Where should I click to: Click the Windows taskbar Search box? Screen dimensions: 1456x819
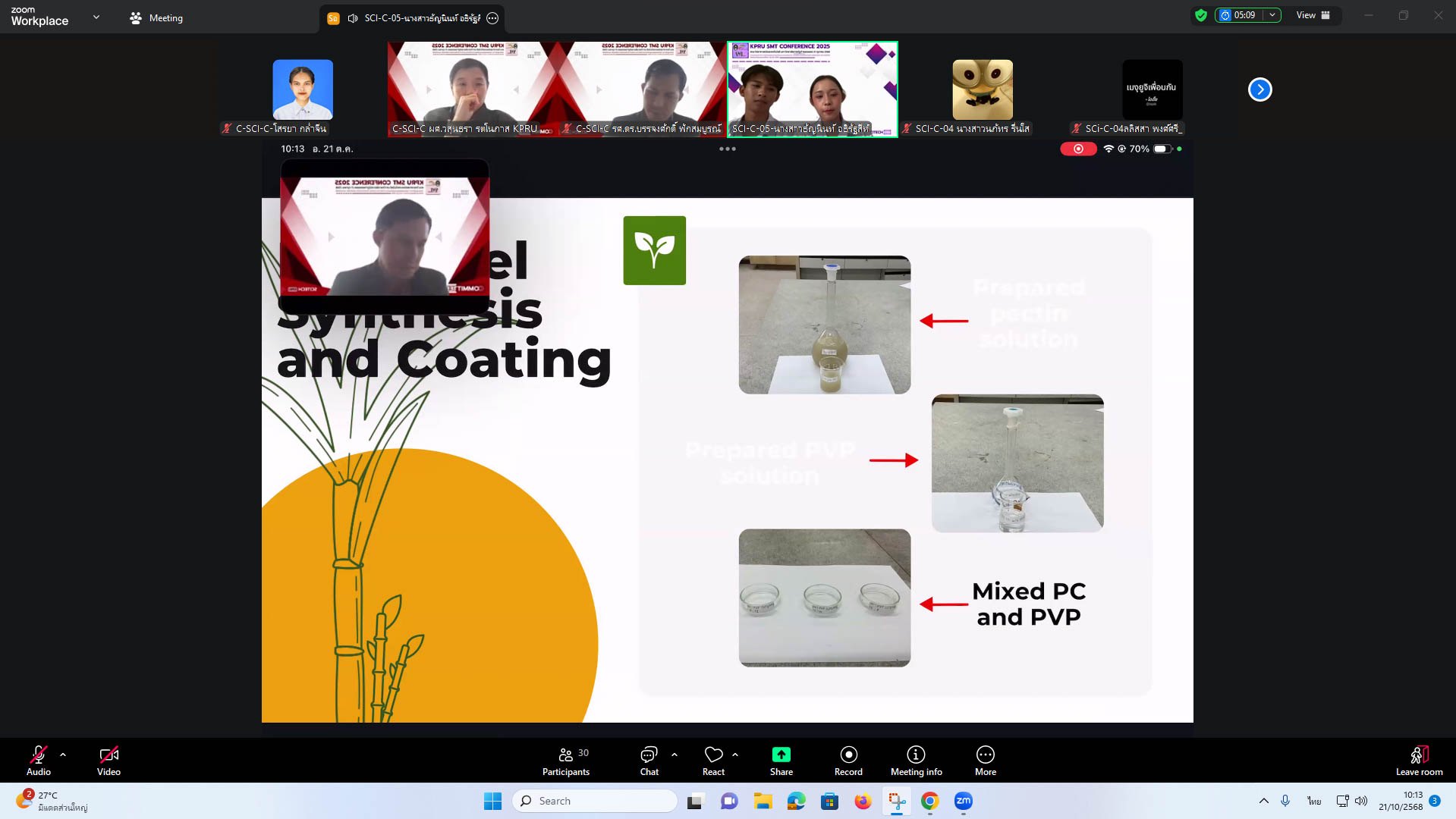point(595,801)
